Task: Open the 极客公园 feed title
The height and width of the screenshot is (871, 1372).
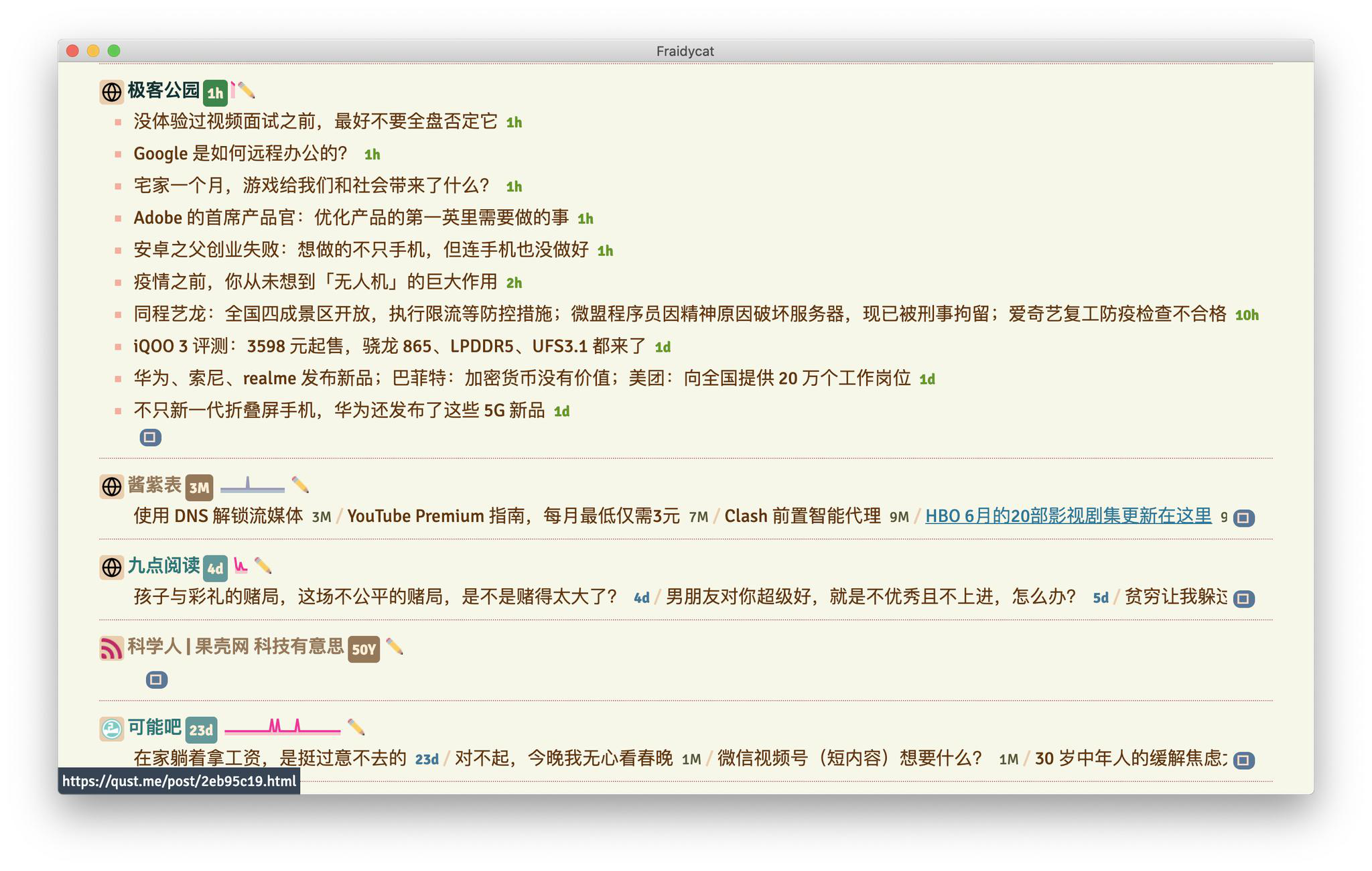Action: (163, 90)
